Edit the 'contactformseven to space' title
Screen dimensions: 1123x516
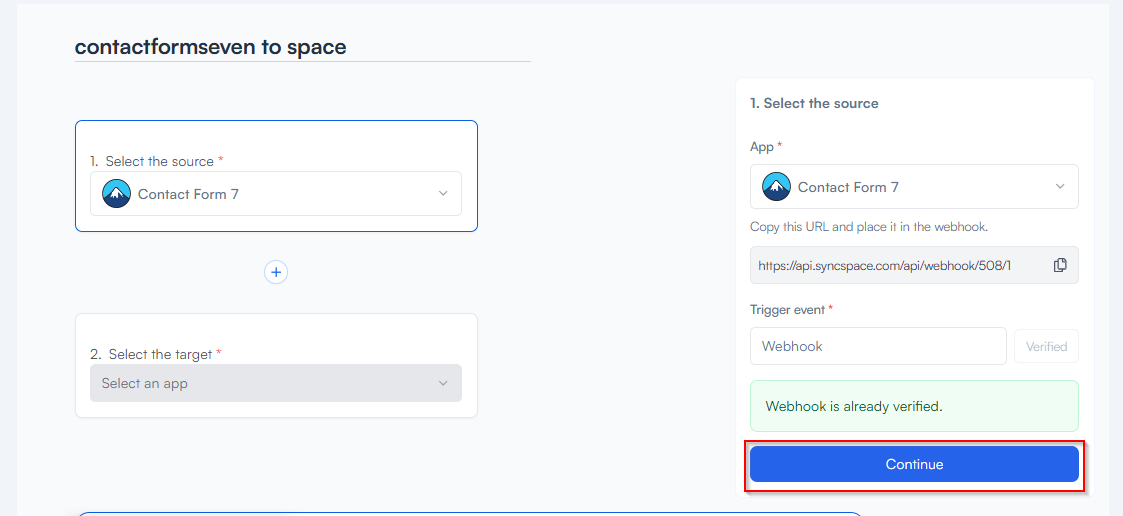coord(211,47)
